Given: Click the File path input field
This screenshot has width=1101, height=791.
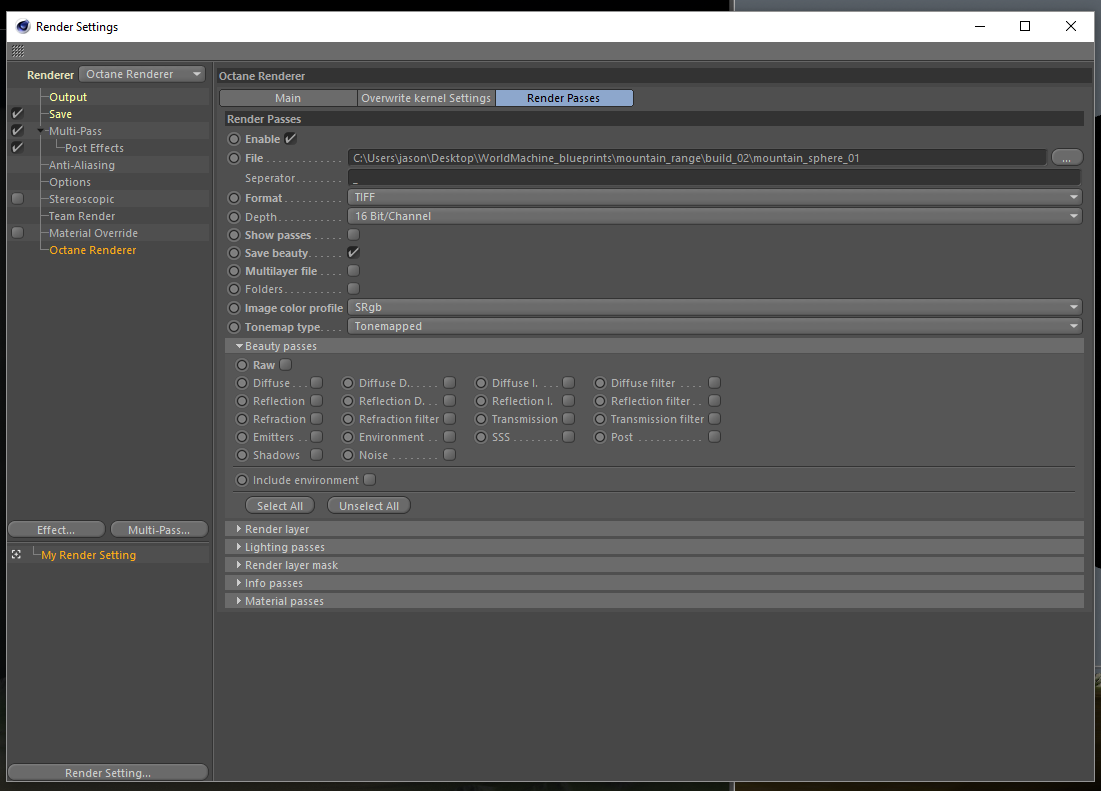Looking at the screenshot, I should point(697,158).
